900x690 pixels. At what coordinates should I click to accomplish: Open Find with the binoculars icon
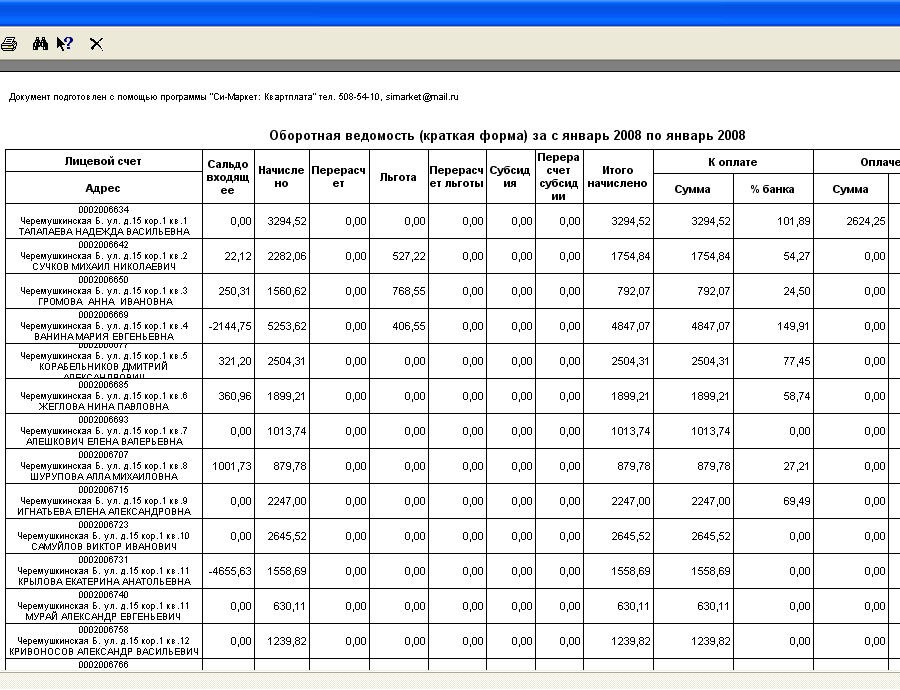pyautogui.click(x=40, y=44)
